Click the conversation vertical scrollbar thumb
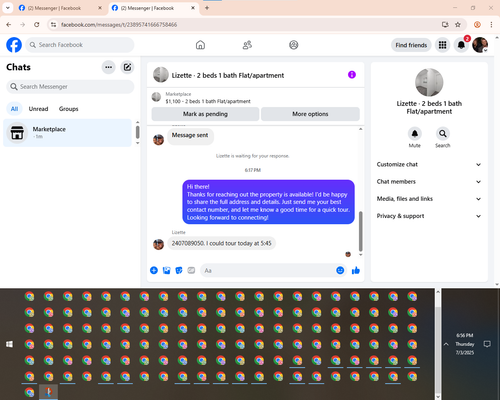 pos(360,231)
